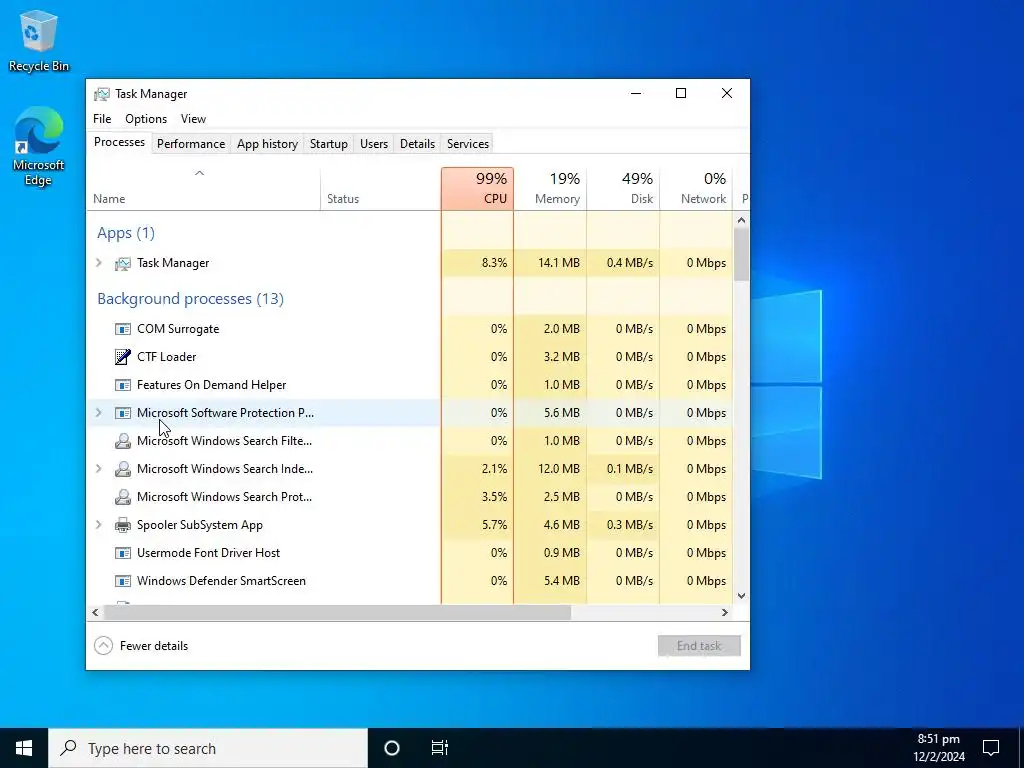Switch to the Users tab
1024x768 pixels.
click(374, 144)
